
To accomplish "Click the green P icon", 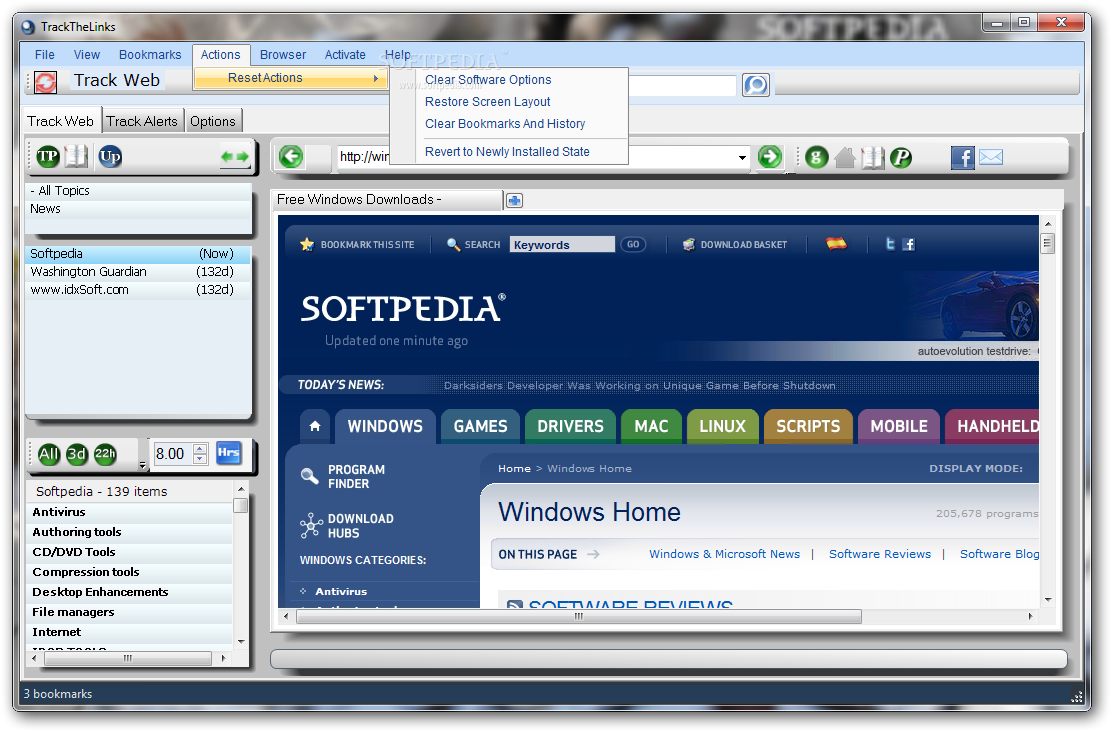I will tap(901, 157).
